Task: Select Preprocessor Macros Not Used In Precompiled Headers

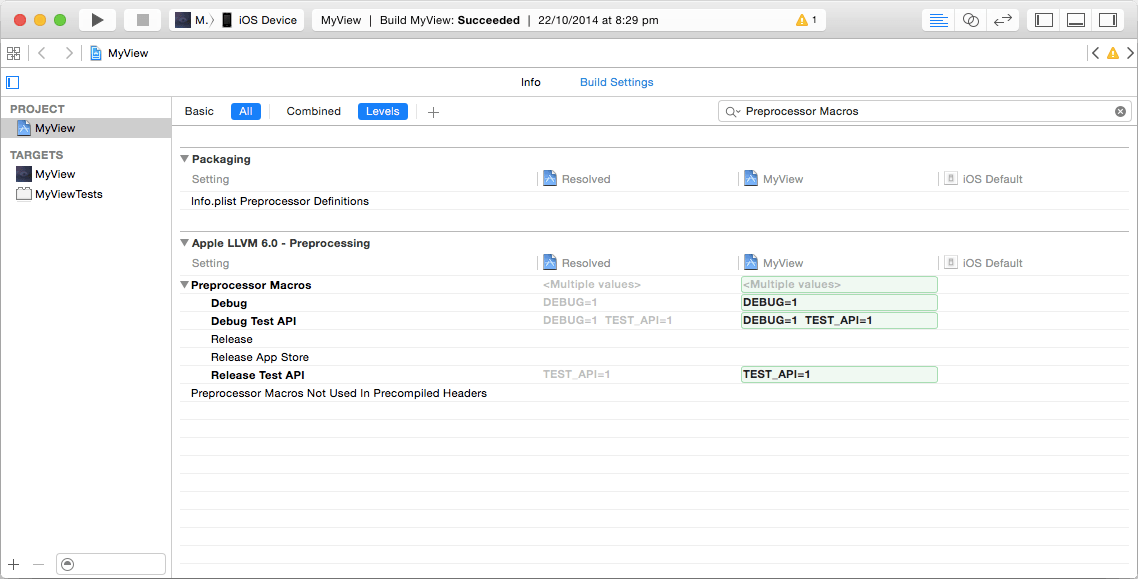Action: pyautogui.click(x=654, y=393)
